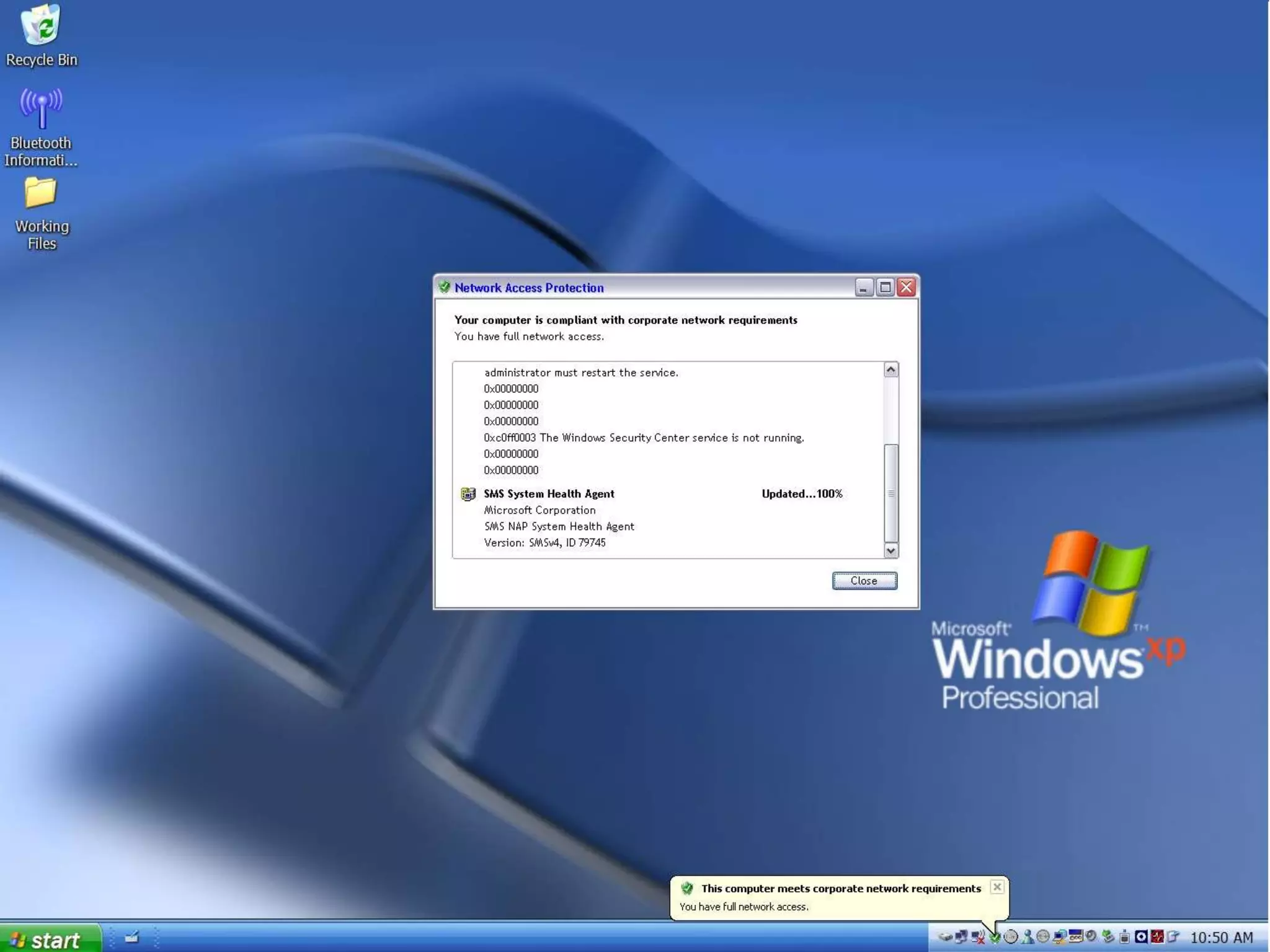Click the vertical scrollbar thumb in list

[x=890, y=493]
